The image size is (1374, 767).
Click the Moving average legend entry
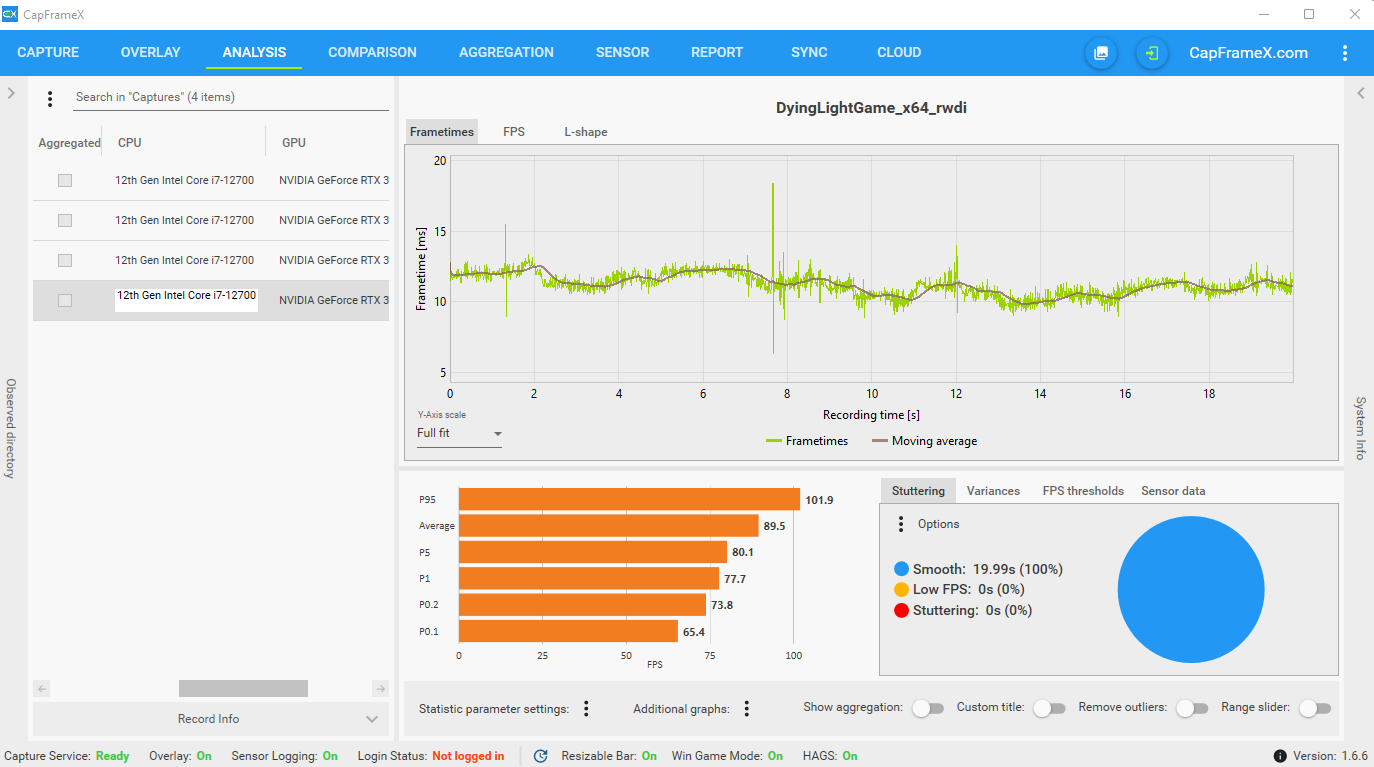tap(924, 441)
